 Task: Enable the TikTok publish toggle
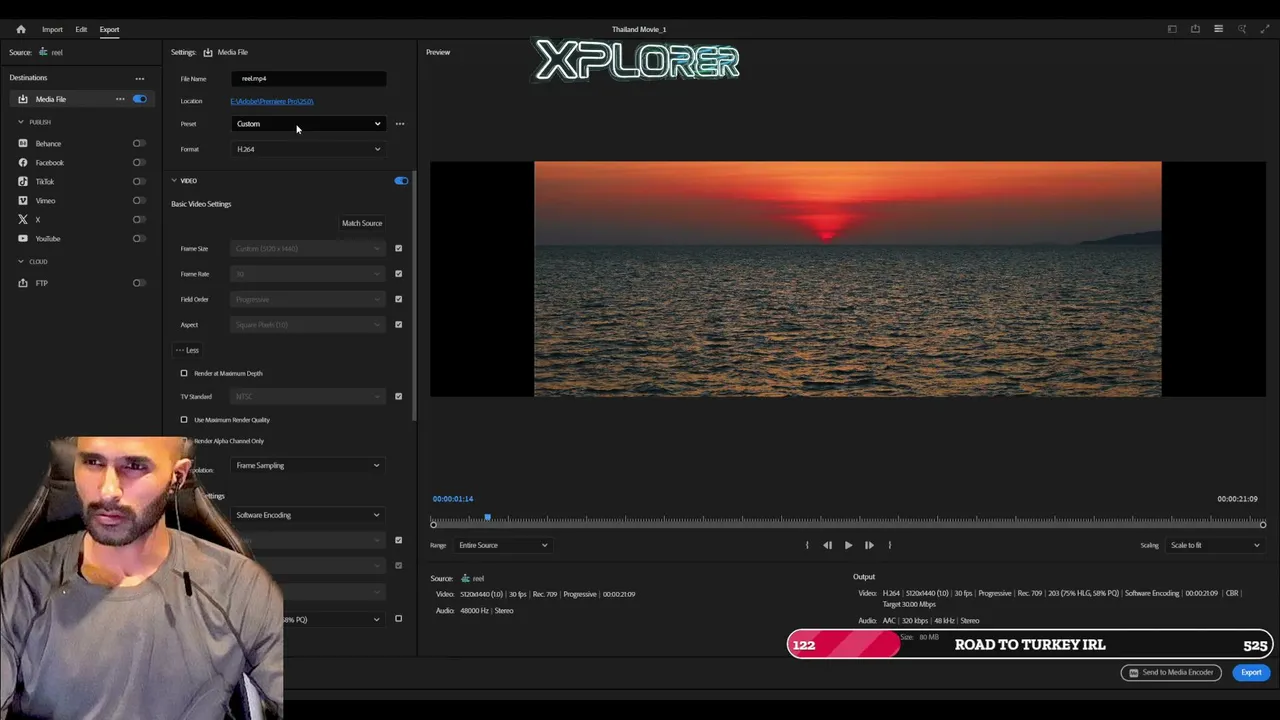[139, 181]
